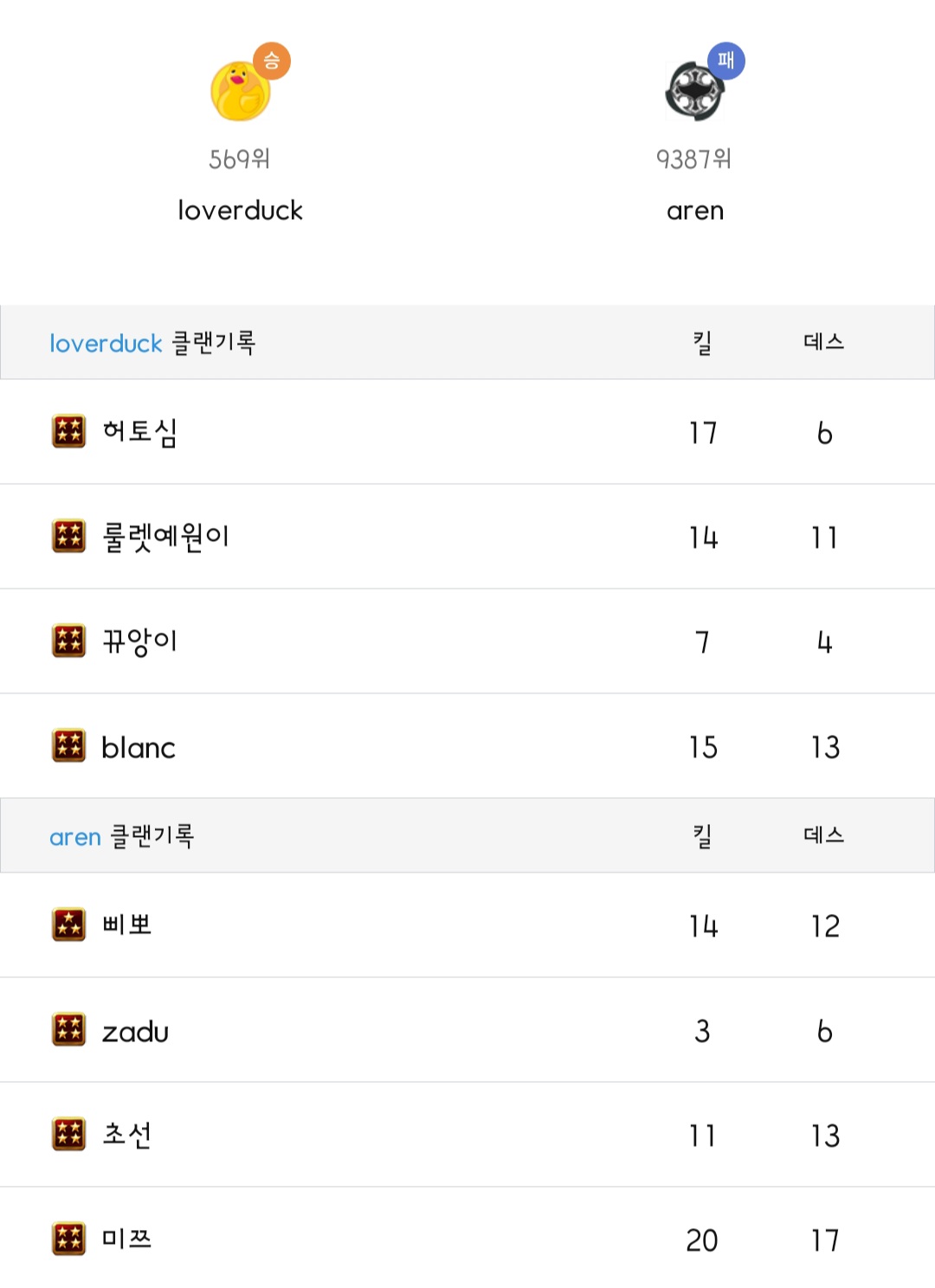
Task: Click rank badge icon beside 미쯔
Action: (69, 1239)
